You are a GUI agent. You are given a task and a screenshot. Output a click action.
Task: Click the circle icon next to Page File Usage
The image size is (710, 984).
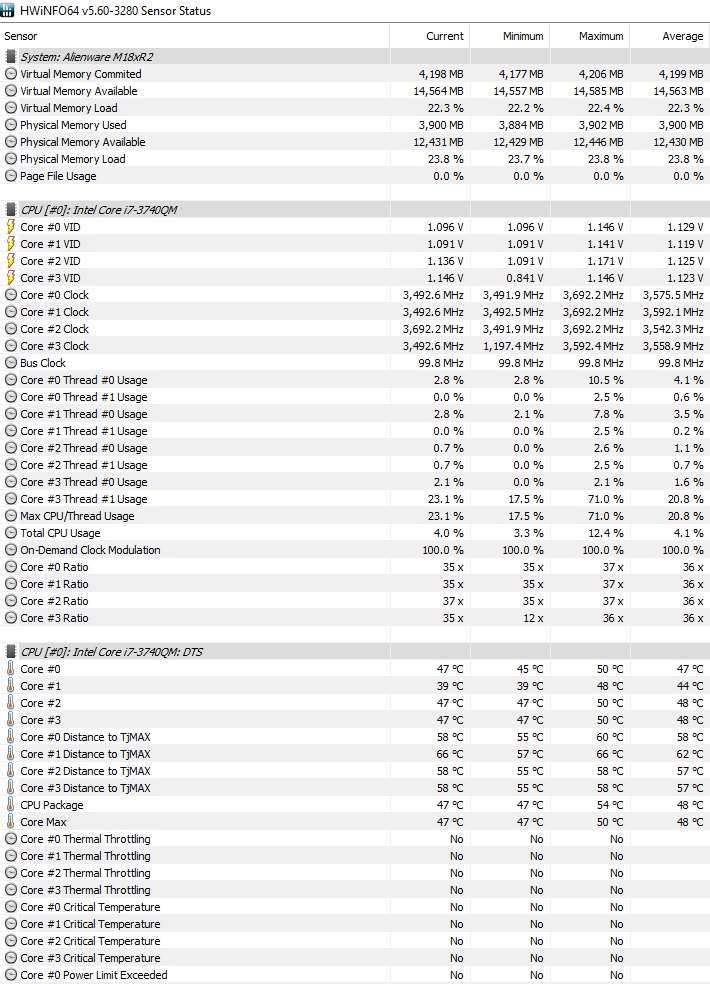tap(10, 176)
